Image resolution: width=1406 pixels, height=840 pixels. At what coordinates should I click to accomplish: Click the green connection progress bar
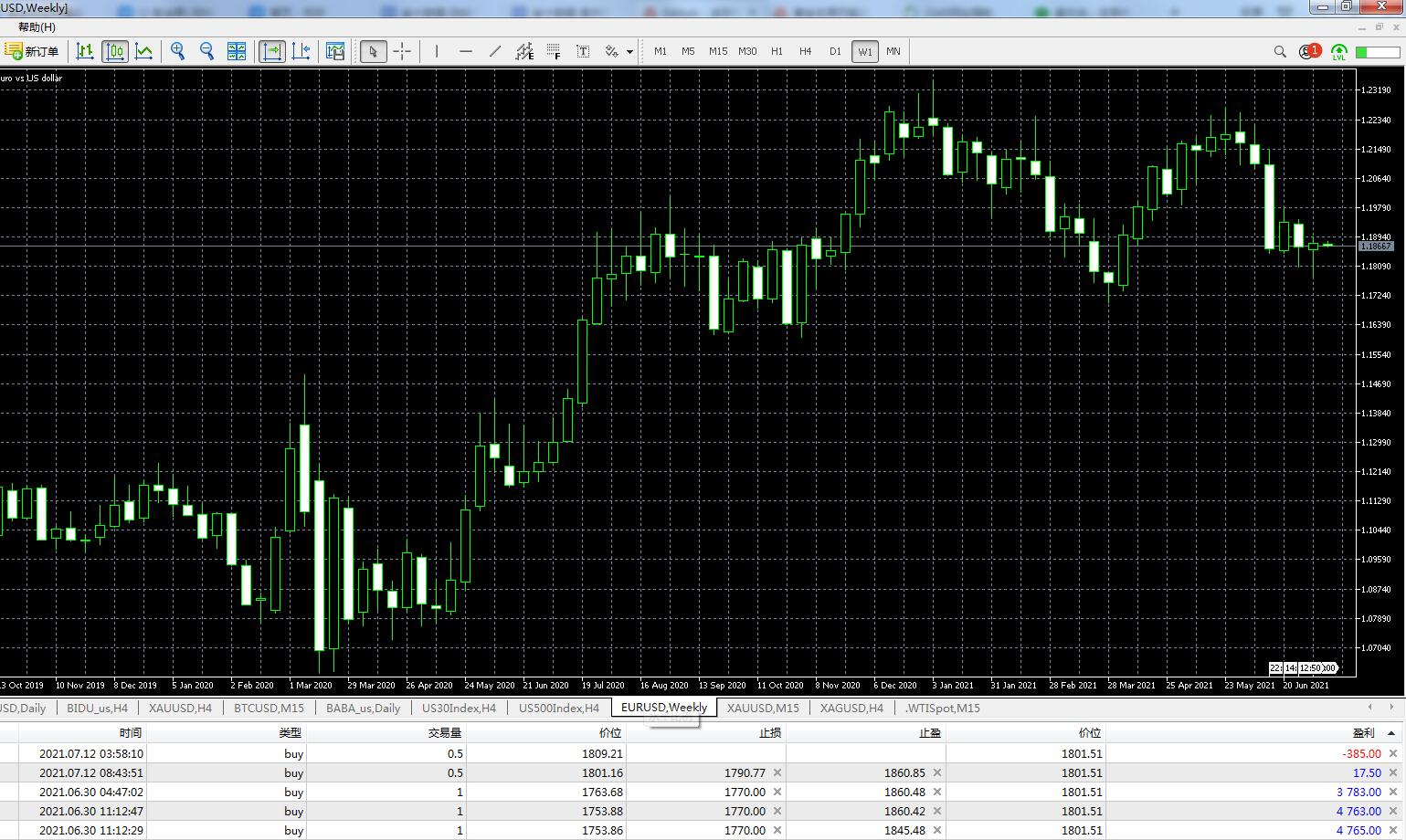1378,52
